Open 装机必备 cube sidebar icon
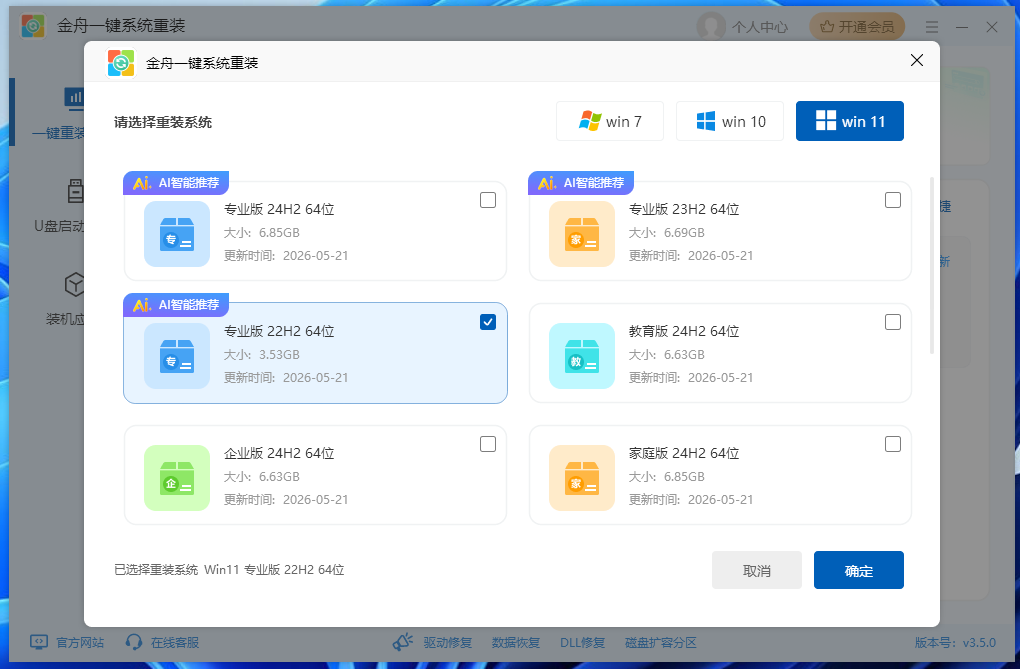Image resolution: width=1020 pixels, height=669 pixels. point(75,284)
